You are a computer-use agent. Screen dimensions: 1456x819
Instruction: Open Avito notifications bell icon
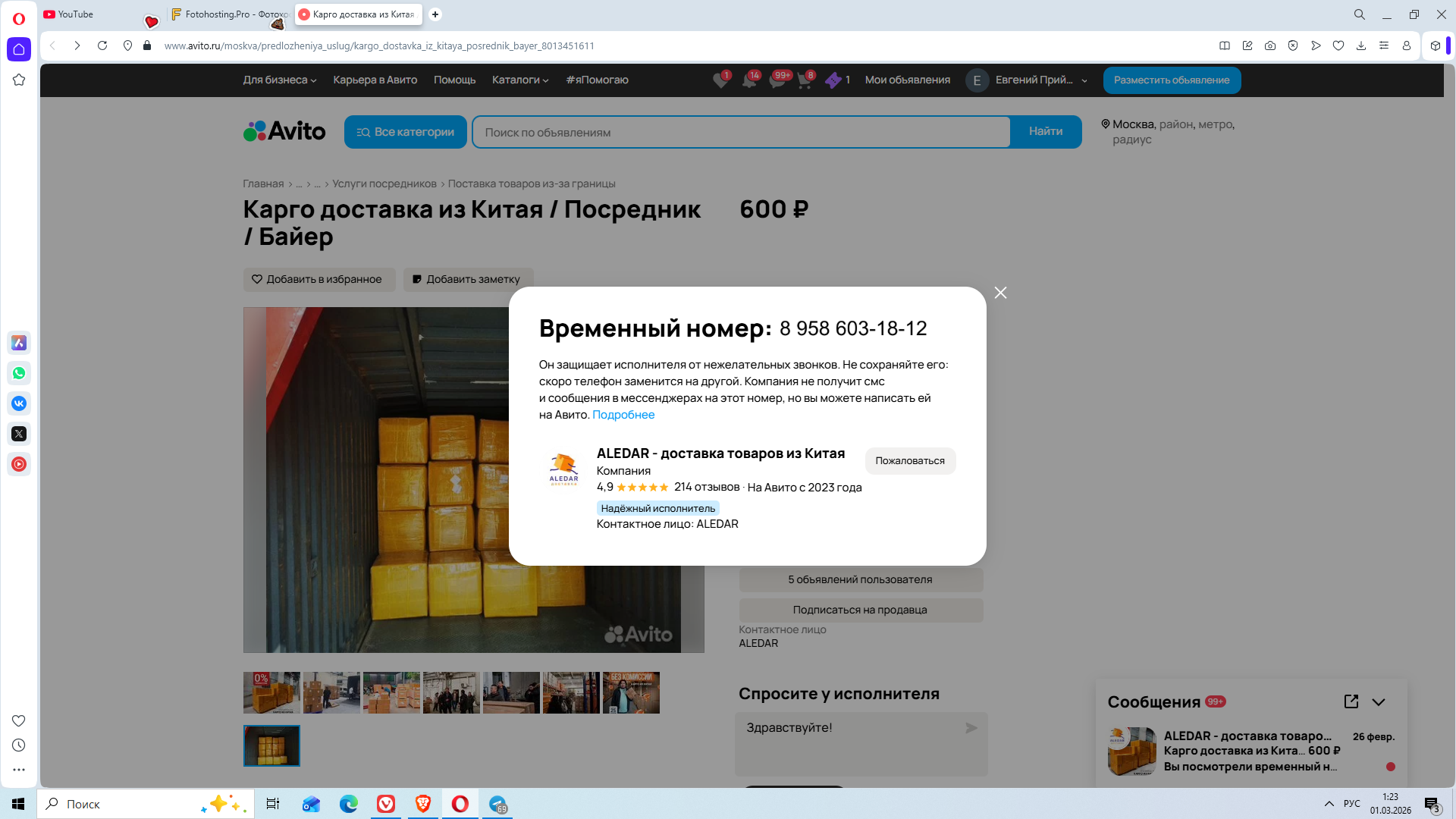[x=749, y=80]
